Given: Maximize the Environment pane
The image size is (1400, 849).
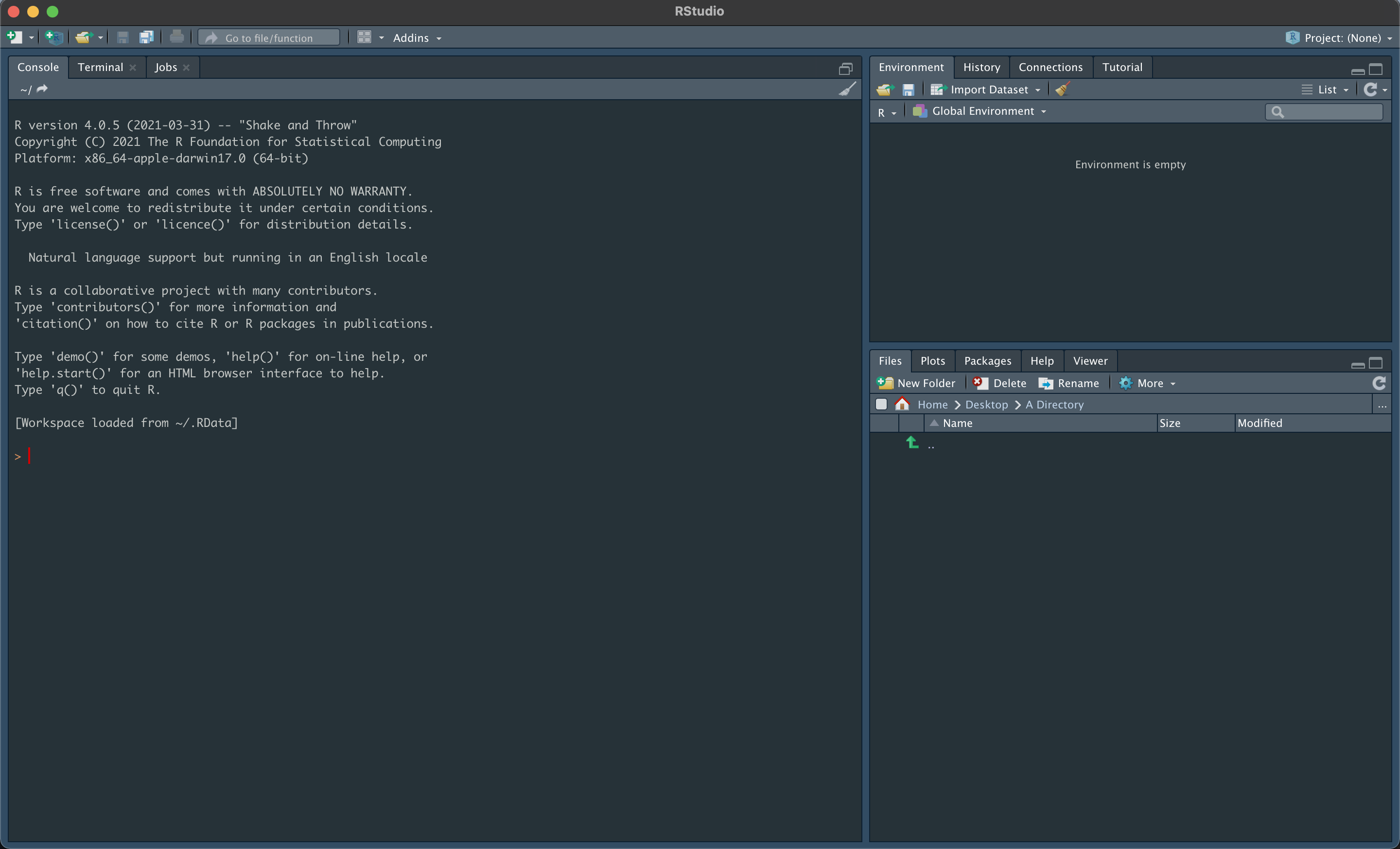Looking at the screenshot, I should [1376, 70].
